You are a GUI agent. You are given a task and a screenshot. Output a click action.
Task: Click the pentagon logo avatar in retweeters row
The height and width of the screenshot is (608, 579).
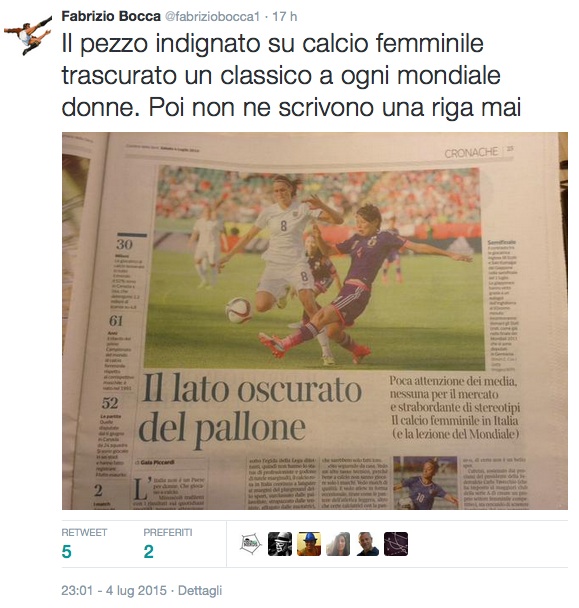(251, 544)
